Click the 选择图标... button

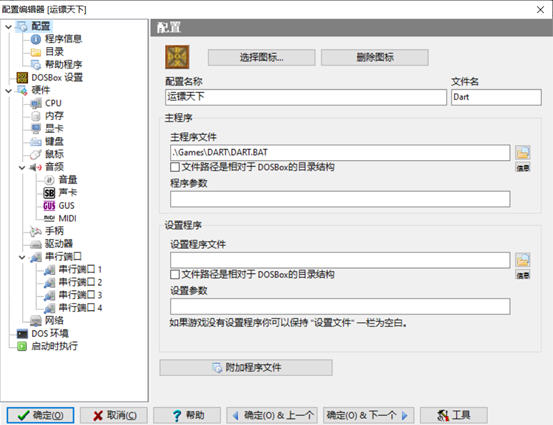coord(261,57)
